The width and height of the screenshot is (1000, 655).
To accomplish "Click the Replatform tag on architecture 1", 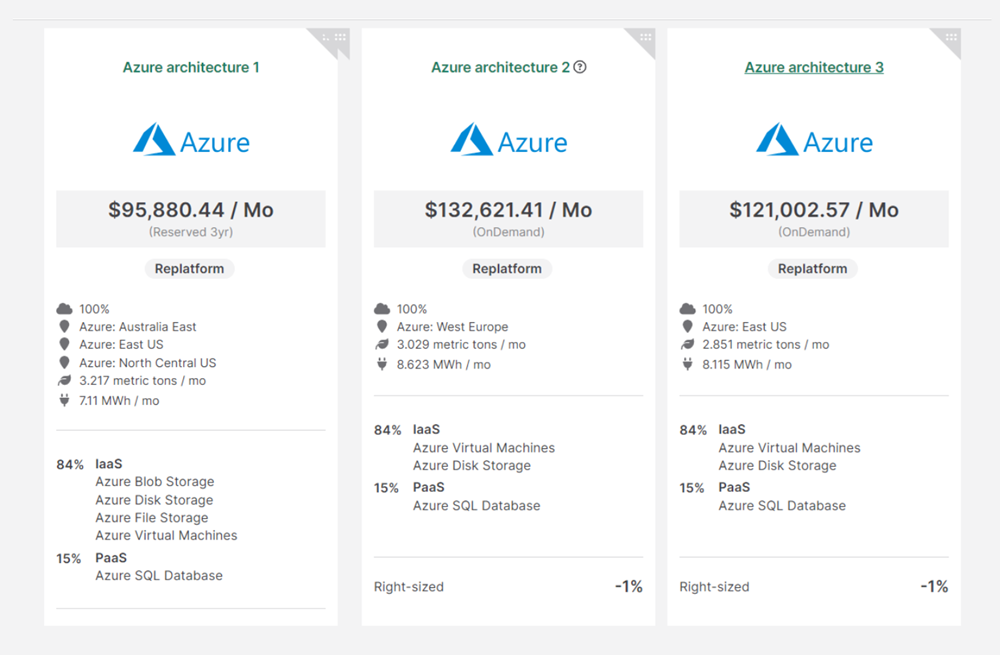I will [x=189, y=269].
